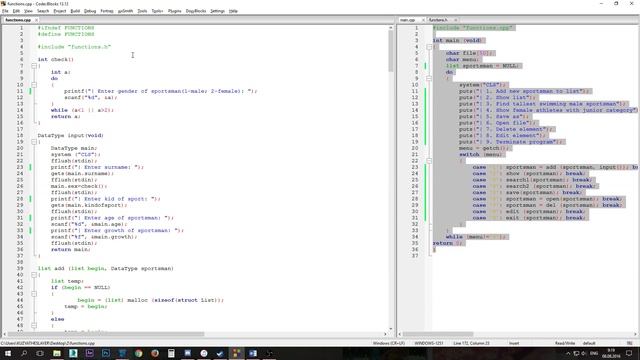Open Calculator from the taskbar
The width and height of the screenshot is (640, 360).
pos(171,353)
